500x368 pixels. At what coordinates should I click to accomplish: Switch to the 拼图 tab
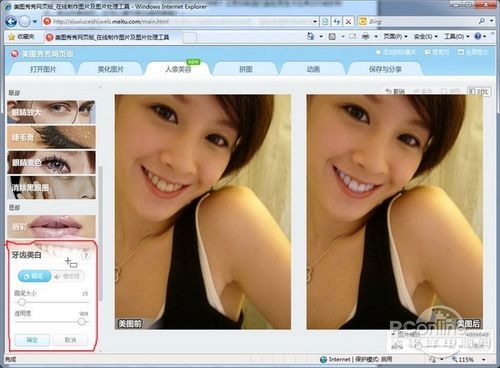(246, 69)
